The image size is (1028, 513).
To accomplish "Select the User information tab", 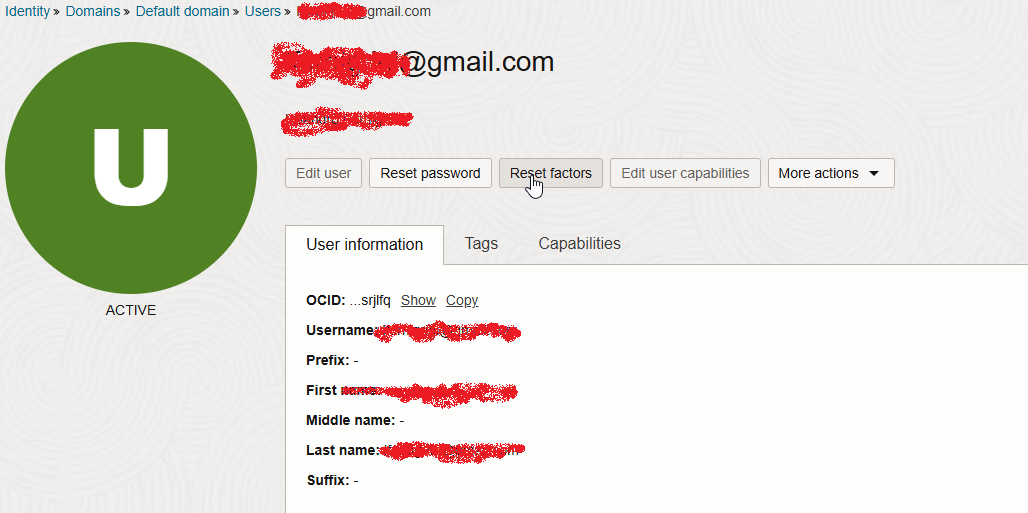I will [x=364, y=245].
